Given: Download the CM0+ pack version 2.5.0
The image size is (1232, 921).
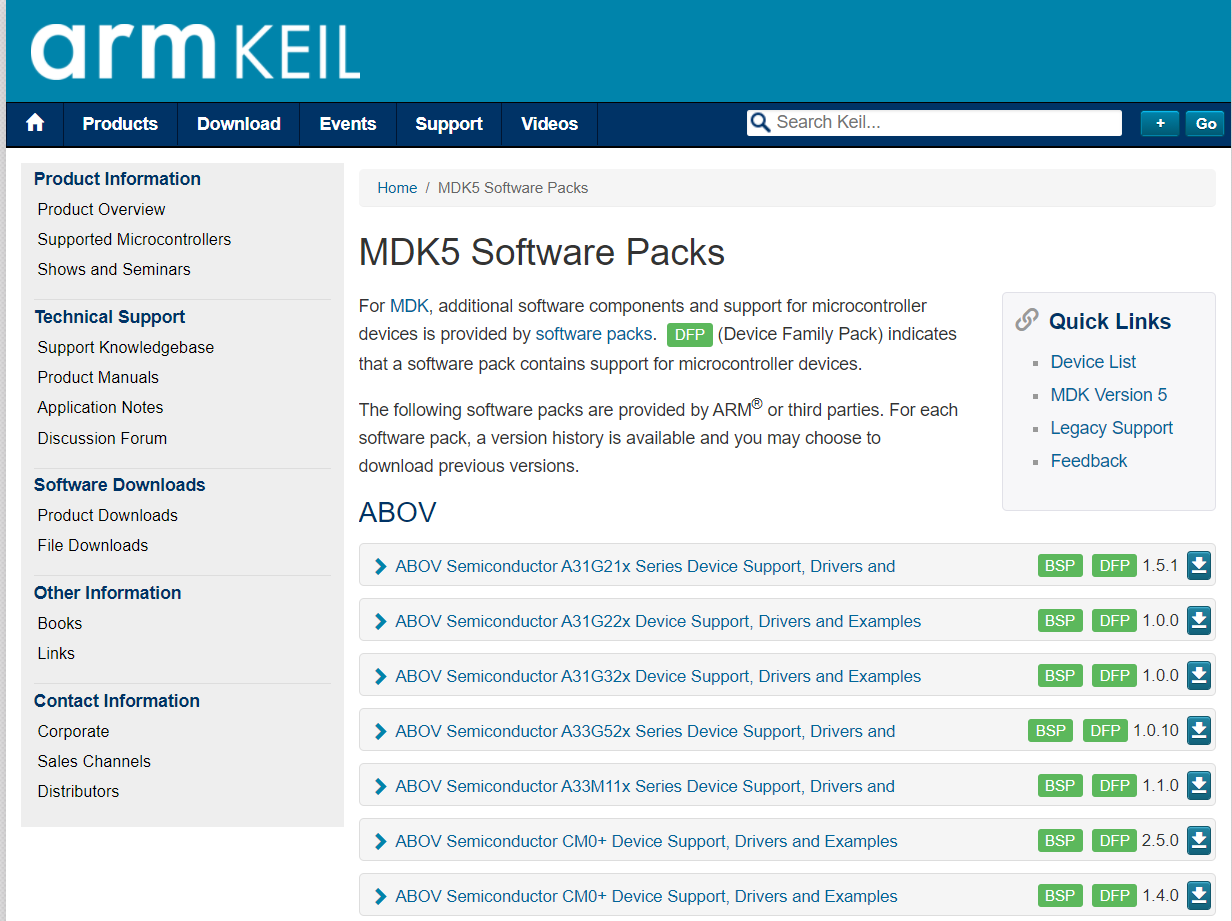Looking at the screenshot, I should tap(1199, 841).
